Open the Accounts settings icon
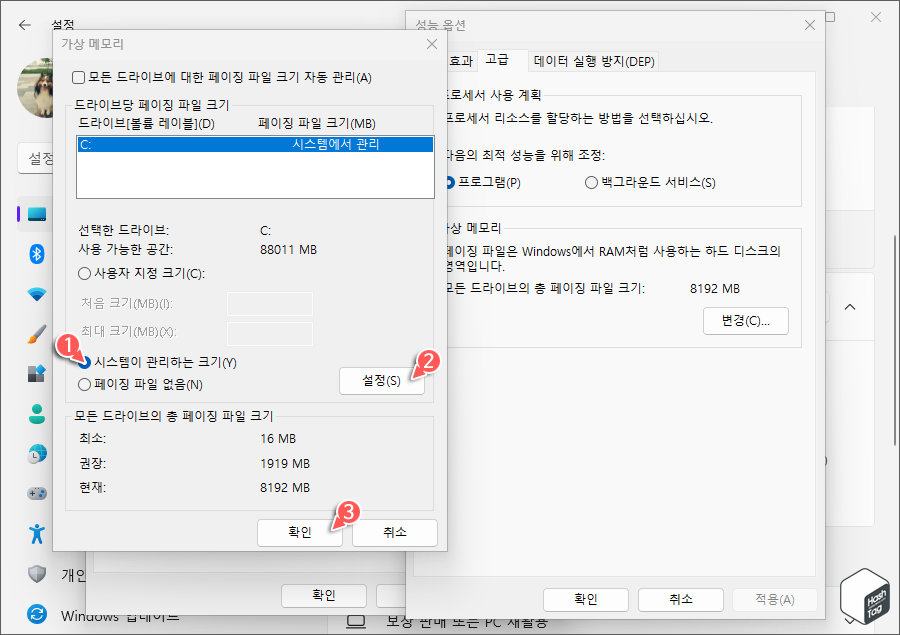 point(37,413)
